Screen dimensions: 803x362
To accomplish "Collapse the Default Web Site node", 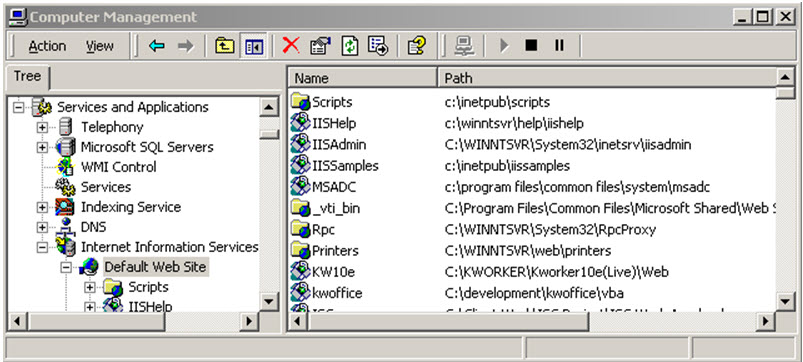I will click(65, 267).
